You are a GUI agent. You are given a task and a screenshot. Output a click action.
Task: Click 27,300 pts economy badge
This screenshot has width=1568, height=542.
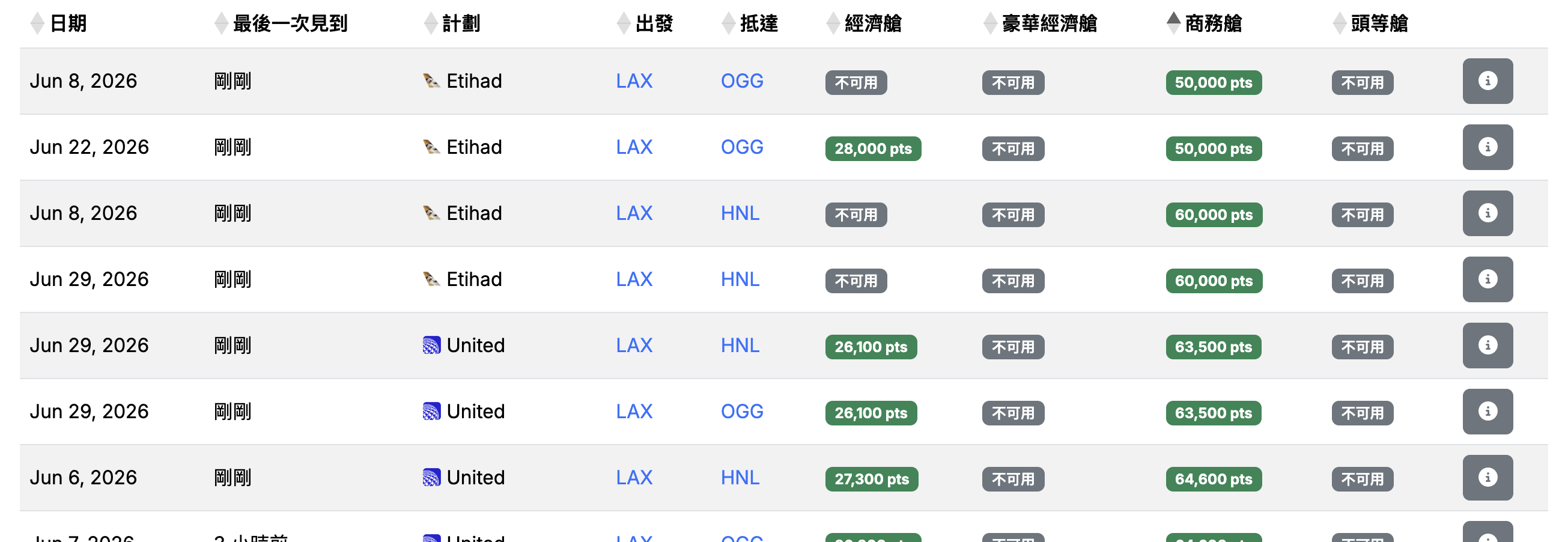[872, 480]
